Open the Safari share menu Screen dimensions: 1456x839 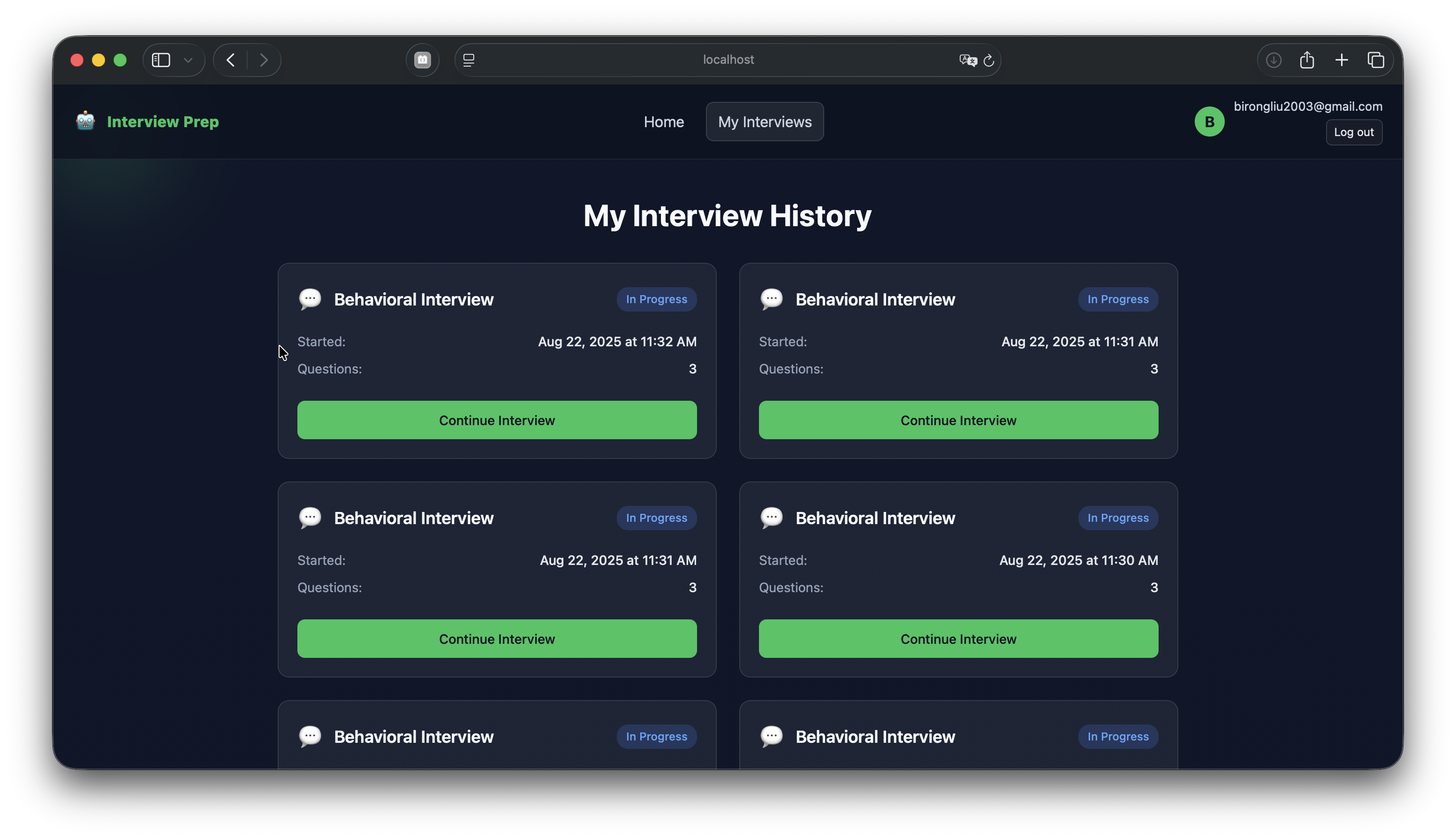coord(1307,60)
